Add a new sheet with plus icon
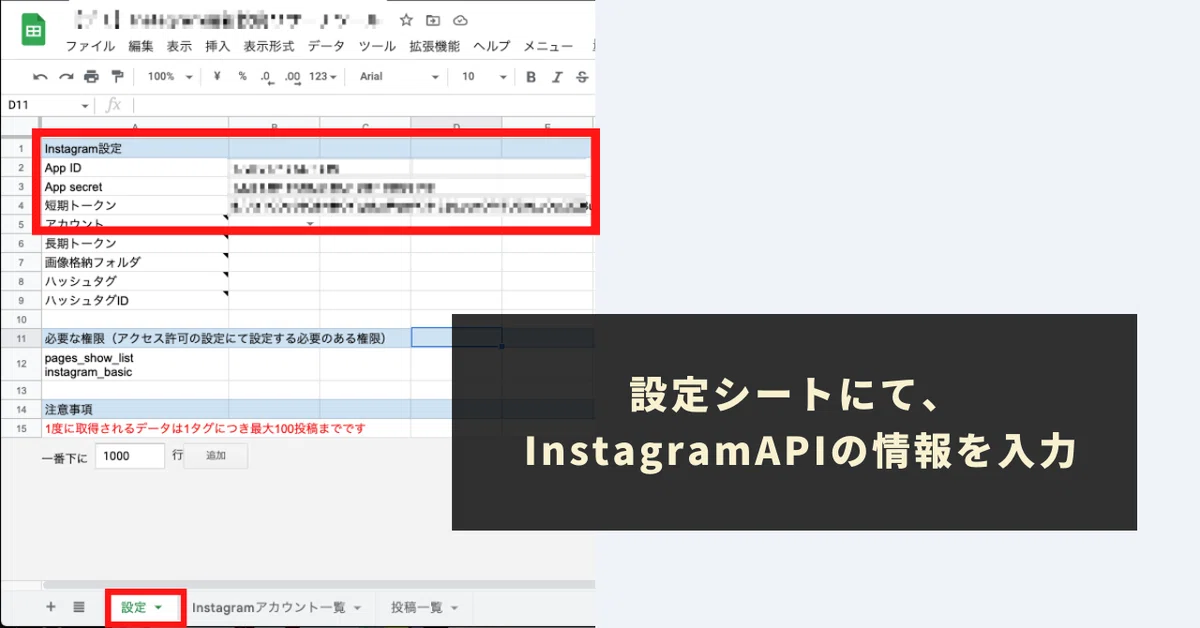 tap(51, 607)
